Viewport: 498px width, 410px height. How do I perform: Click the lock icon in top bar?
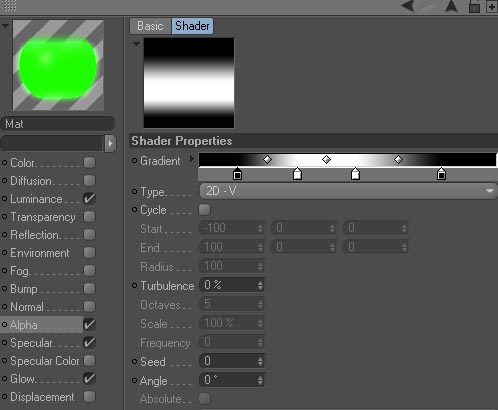tap(474, 6)
